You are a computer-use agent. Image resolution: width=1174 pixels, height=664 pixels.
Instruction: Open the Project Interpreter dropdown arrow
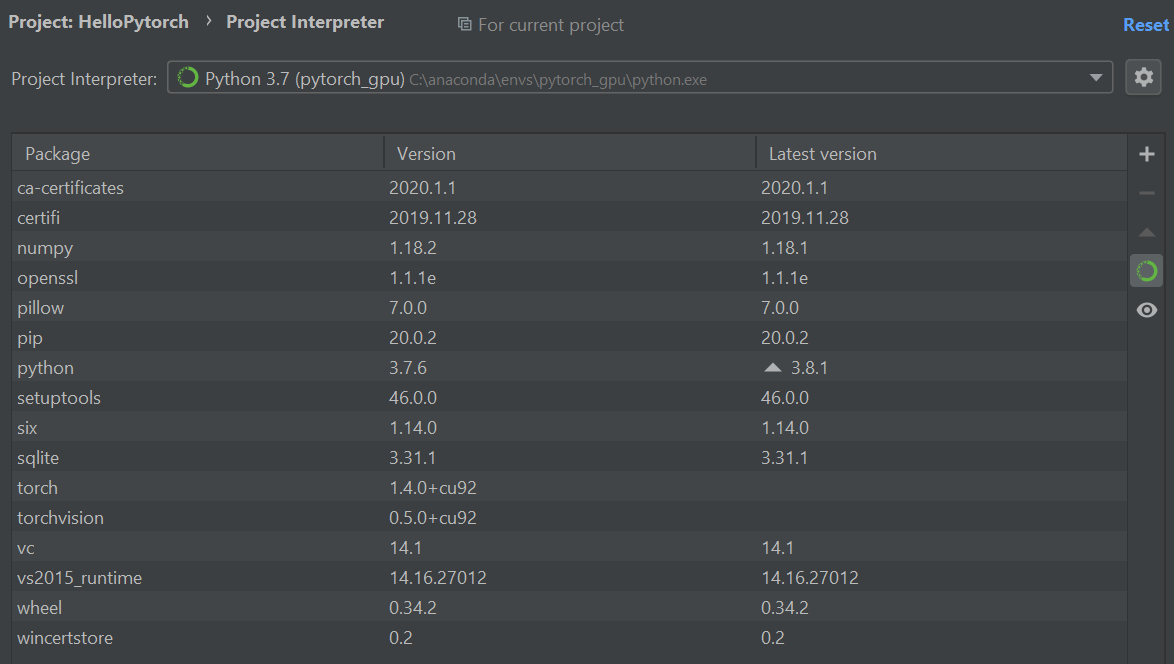pos(1096,78)
